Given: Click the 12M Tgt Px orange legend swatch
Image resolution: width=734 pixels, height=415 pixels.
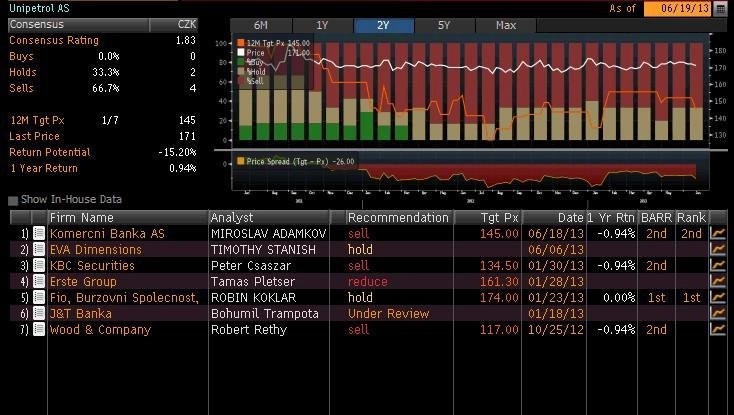Looking at the screenshot, I should tap(241, 43).
